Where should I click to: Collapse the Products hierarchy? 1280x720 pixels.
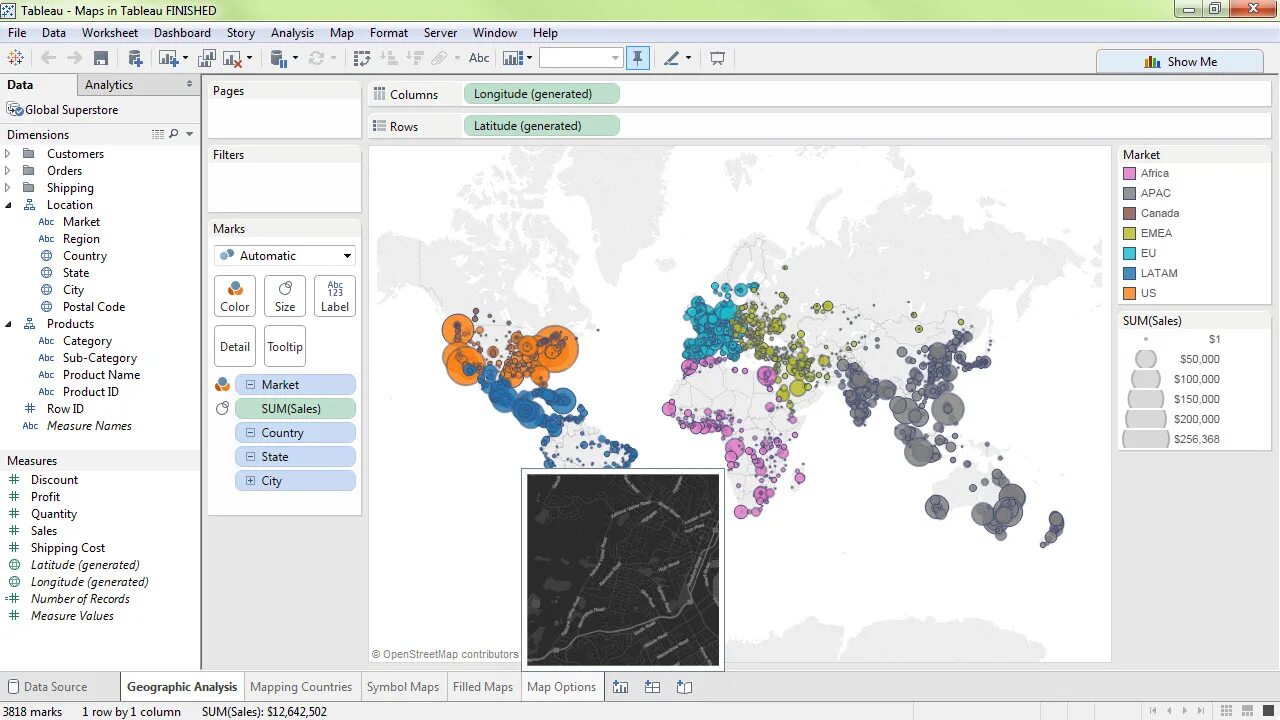pyautogui.click(x=8, y=324)
